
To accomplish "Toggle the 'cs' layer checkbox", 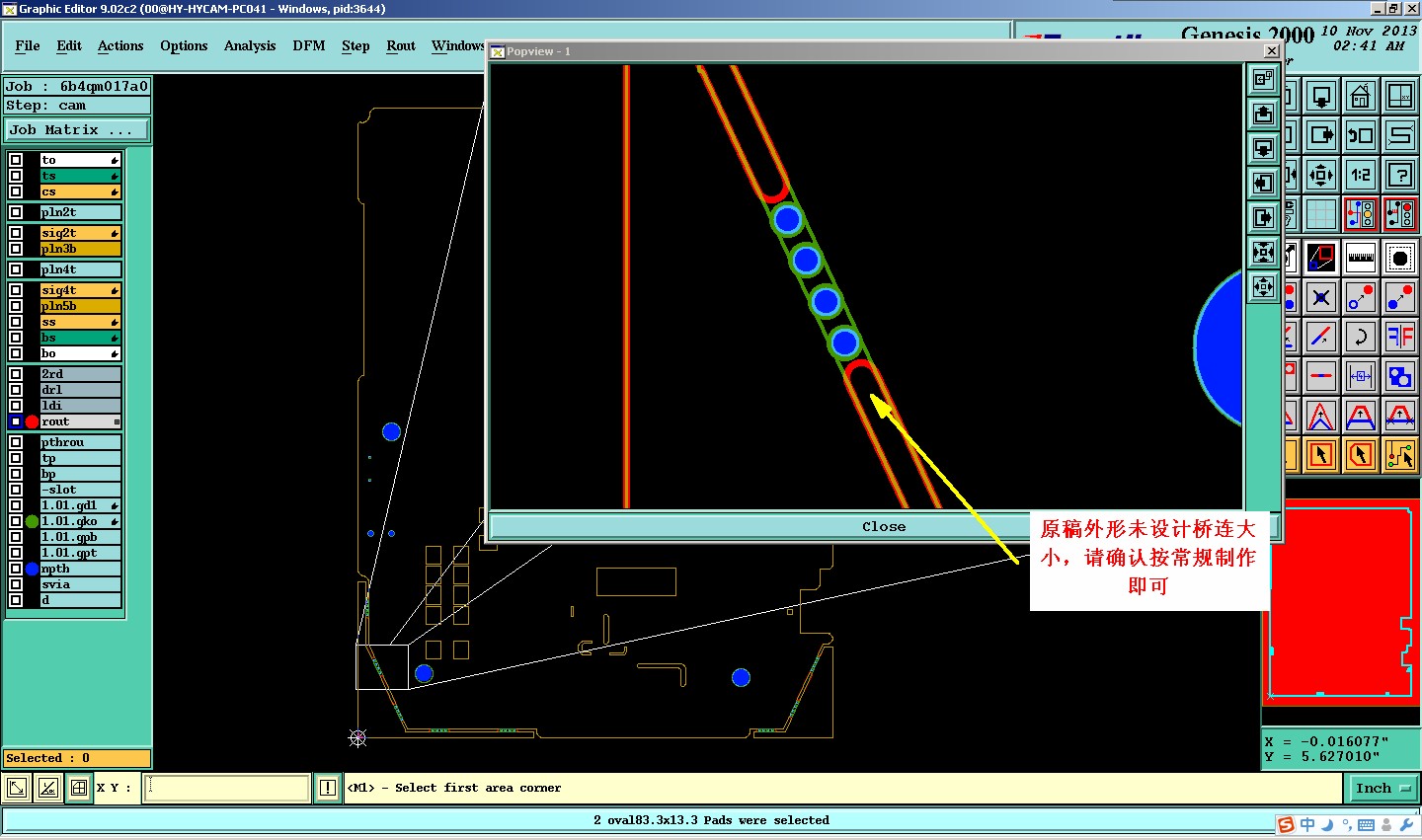I will (x=16, y=191).
